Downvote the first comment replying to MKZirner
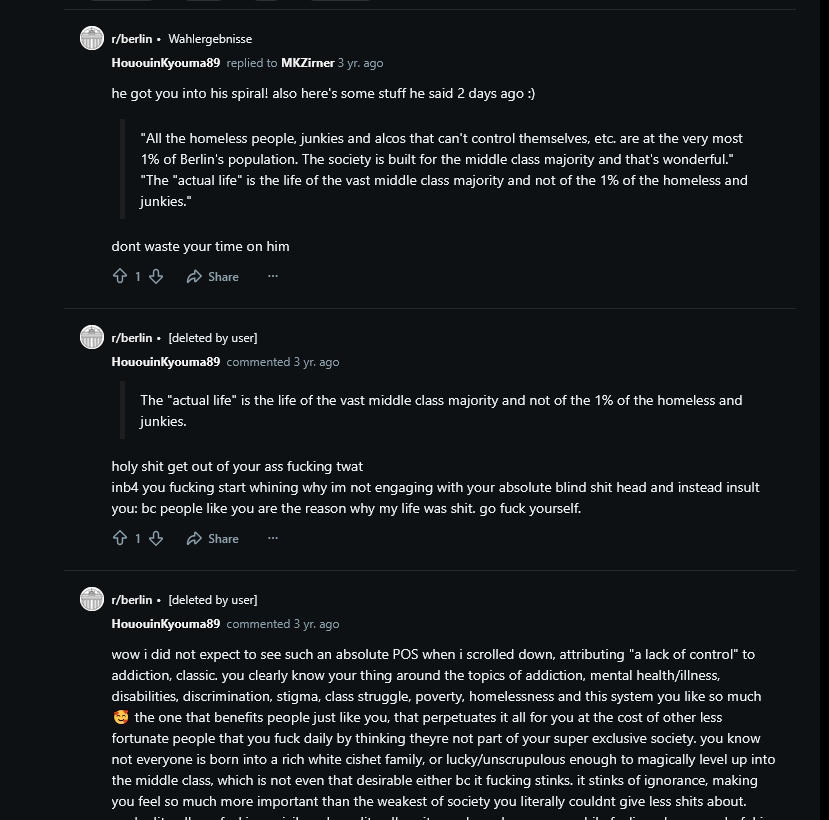 pyautogui.click(x=156, y=276)
